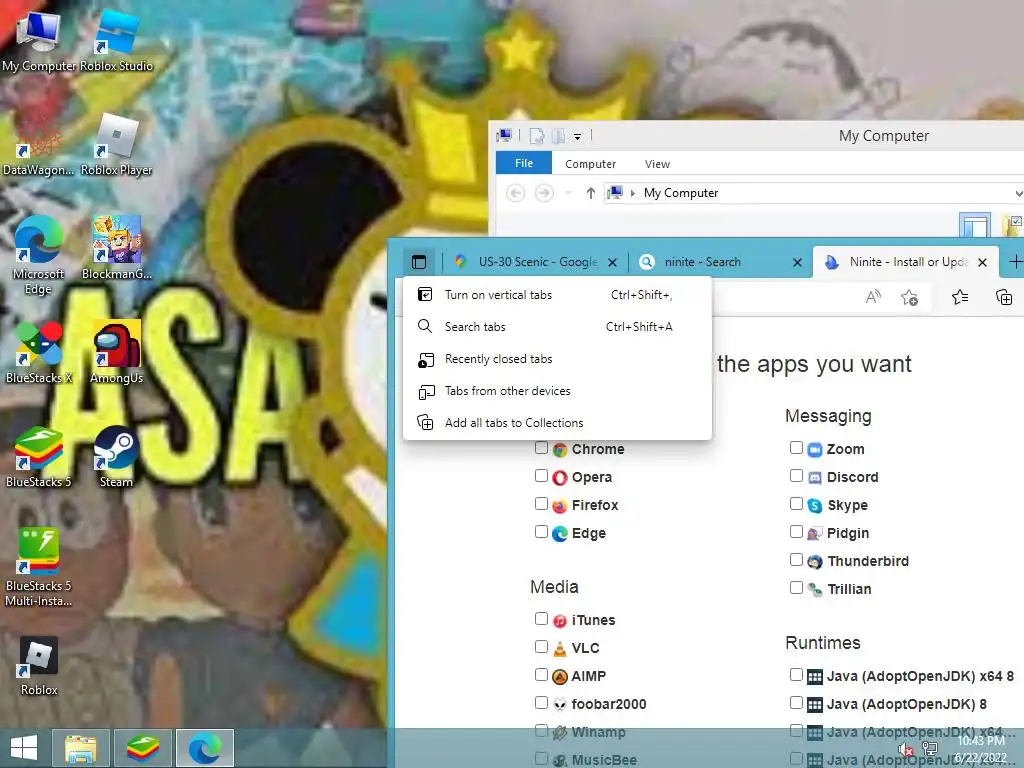
Task: Open BlueStacks from the taskbar
Action: coord(143,748)
